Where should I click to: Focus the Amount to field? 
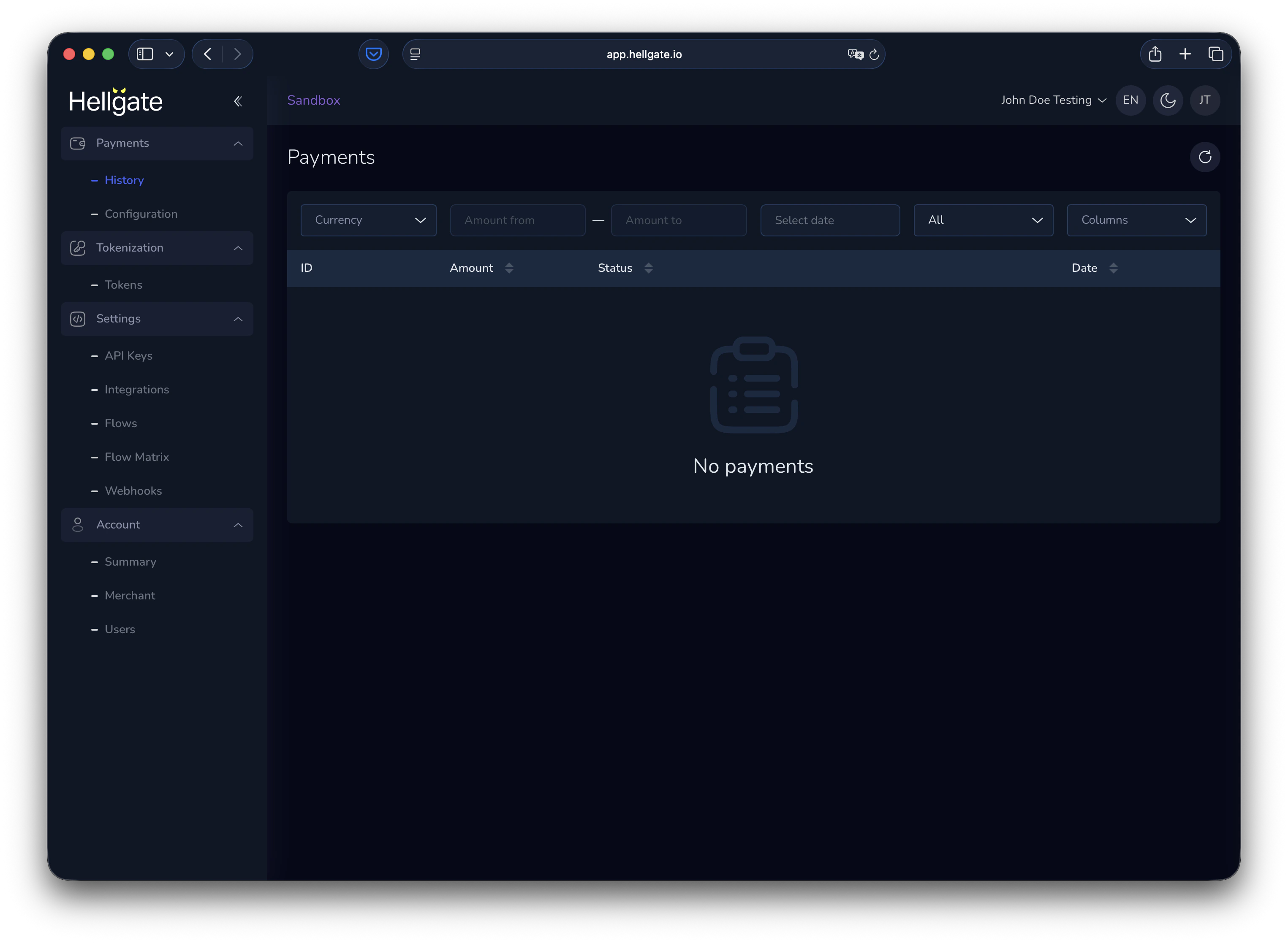[678, 220]
